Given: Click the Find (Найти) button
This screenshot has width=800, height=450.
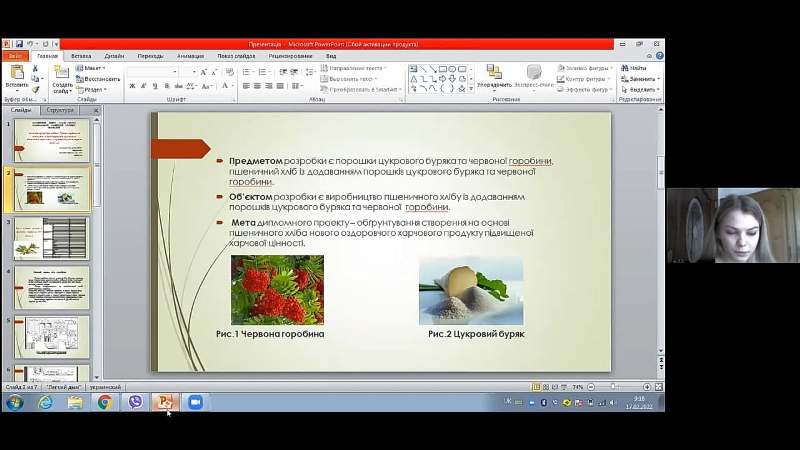Looking at the screenshot, I should point(634,68).
